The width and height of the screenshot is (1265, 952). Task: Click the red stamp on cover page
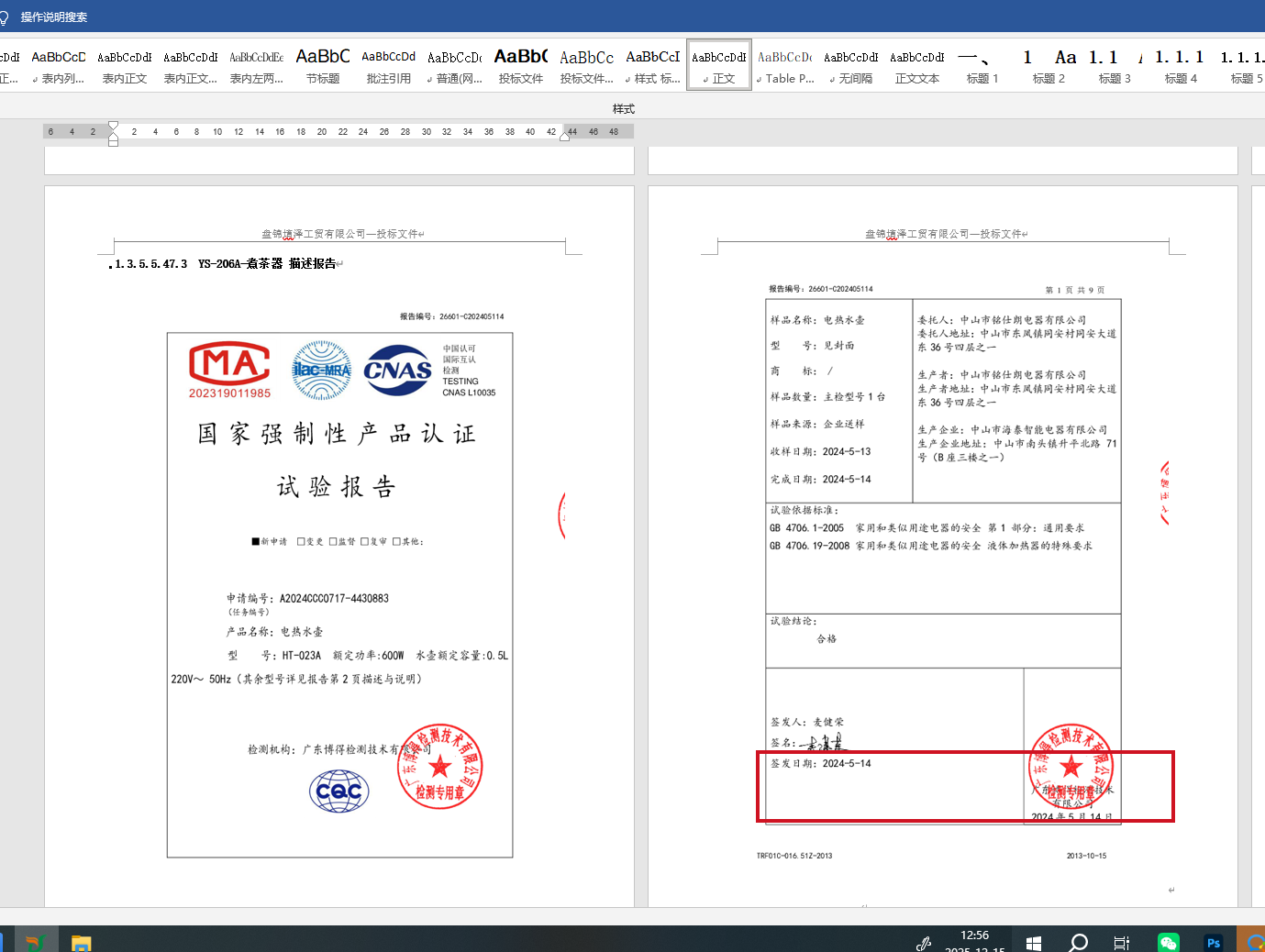(x=440, y=767)
